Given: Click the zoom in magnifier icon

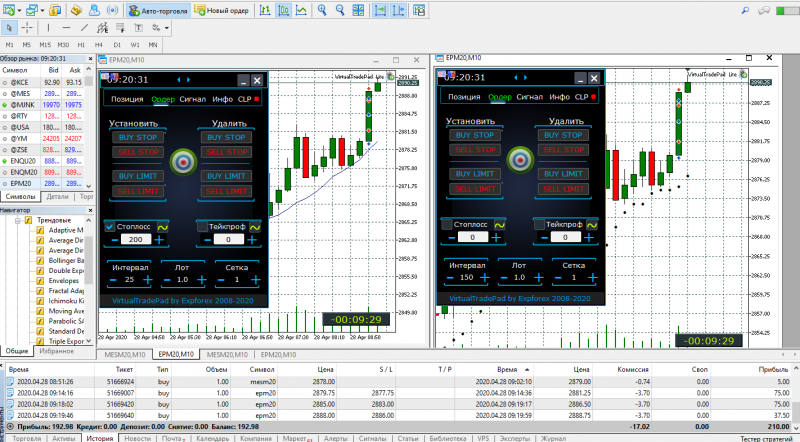Looking at the screenshot, I should (322, 10).
